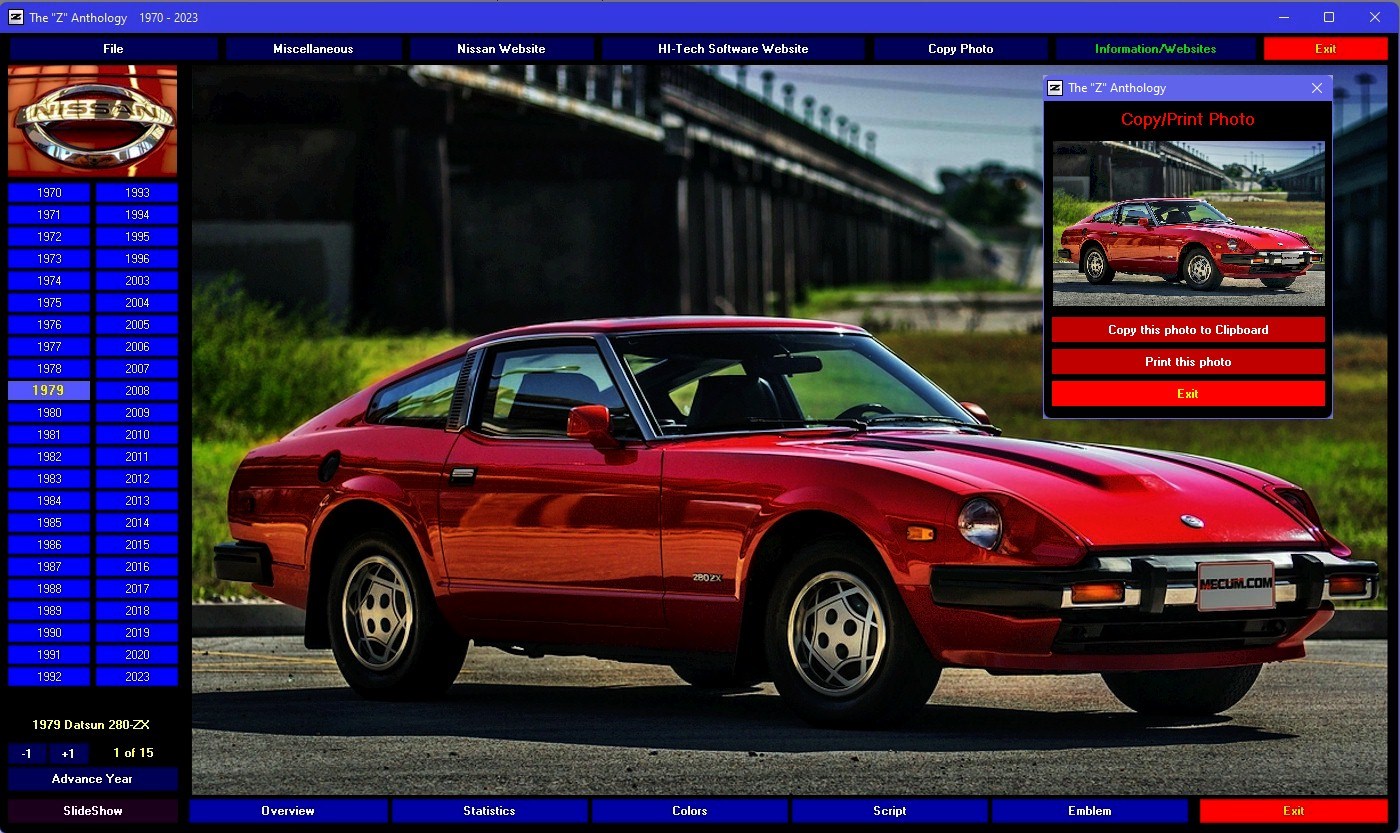Click the '1 of 15' photo counter

coord(133,753)
